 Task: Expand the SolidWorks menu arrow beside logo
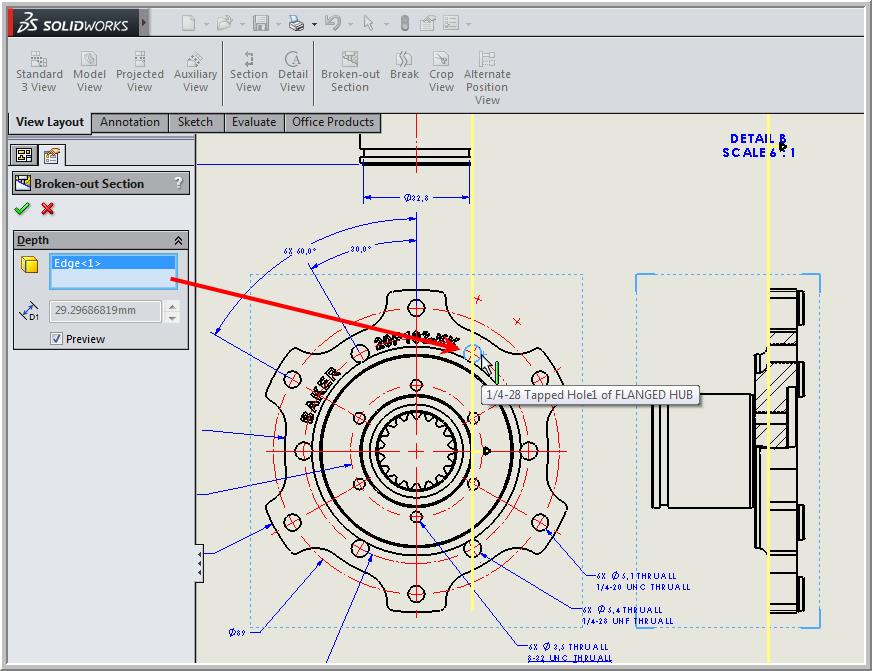pyautogui.click(x=144, y=23)
